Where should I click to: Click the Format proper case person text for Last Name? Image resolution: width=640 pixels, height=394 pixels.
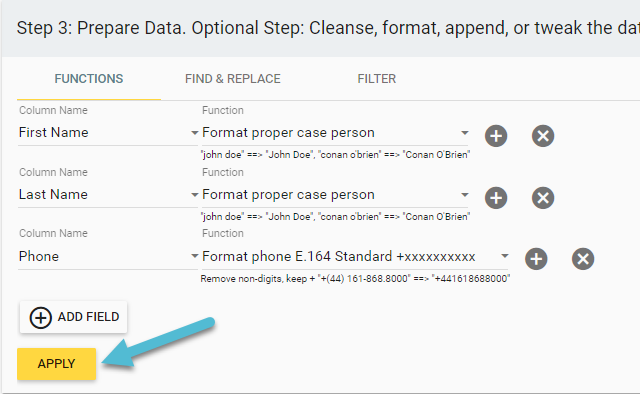click(x=288, y=195)
